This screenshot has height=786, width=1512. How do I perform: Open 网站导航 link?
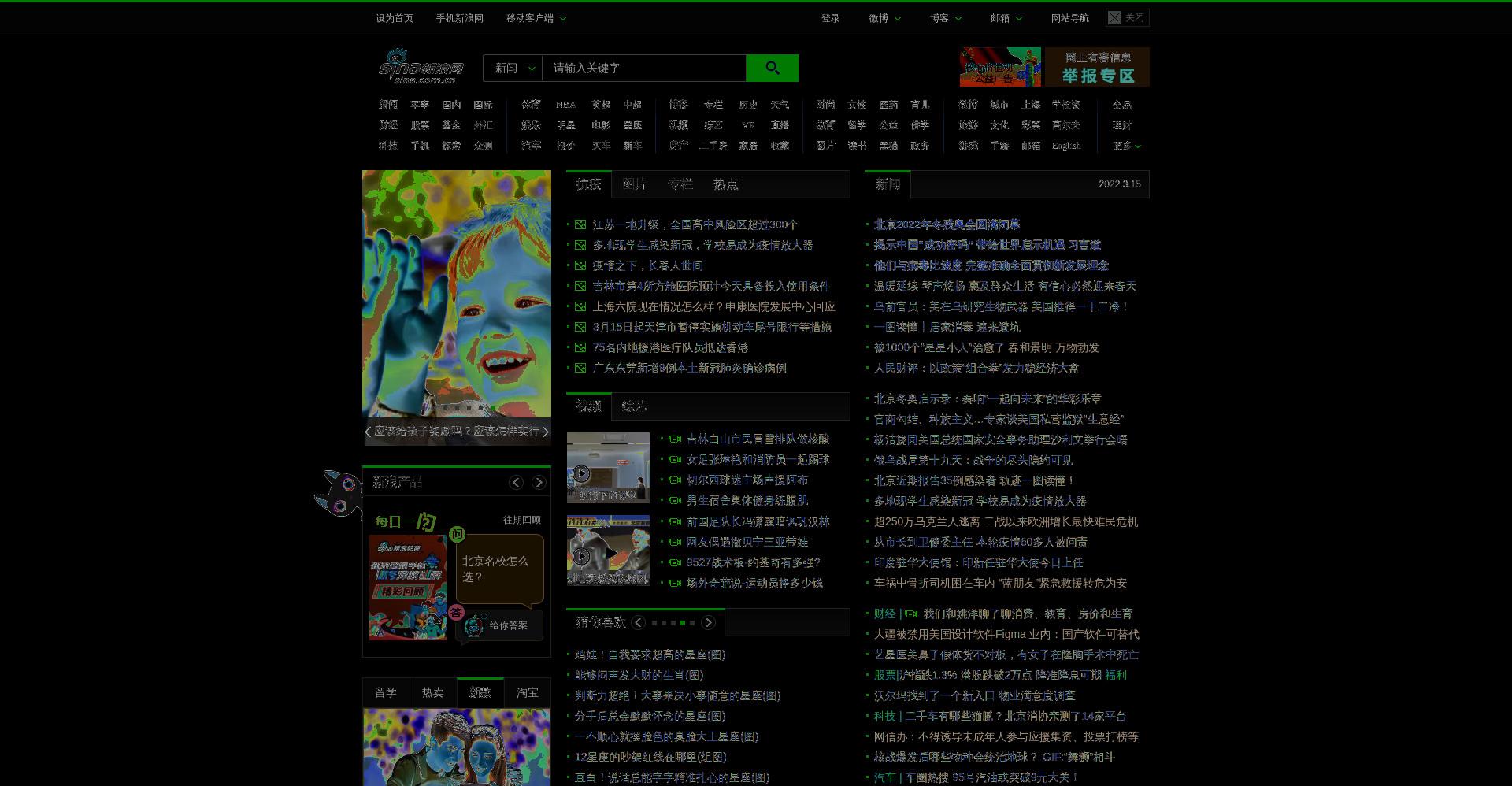pyautogui.click(x=1070, y=18)
